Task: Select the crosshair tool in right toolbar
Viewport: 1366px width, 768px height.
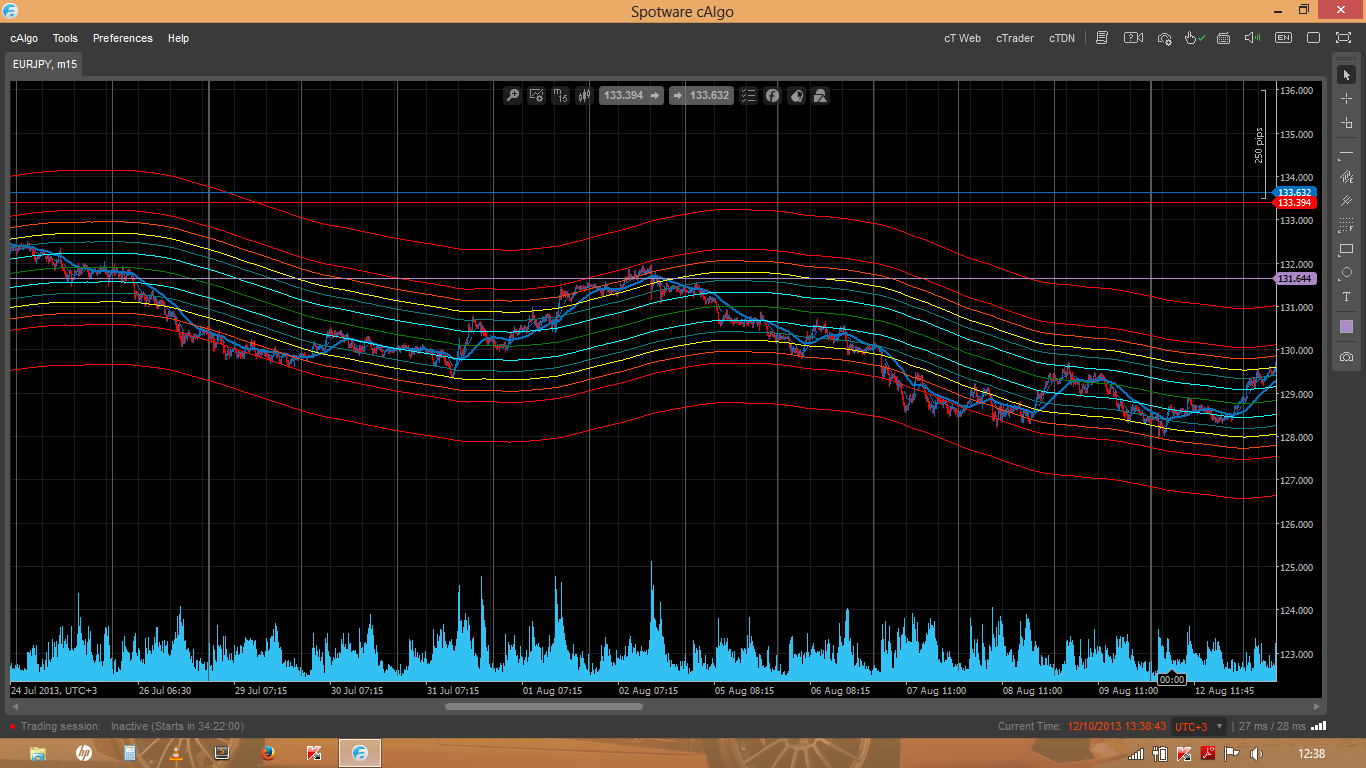Action: coord(1346,99)
